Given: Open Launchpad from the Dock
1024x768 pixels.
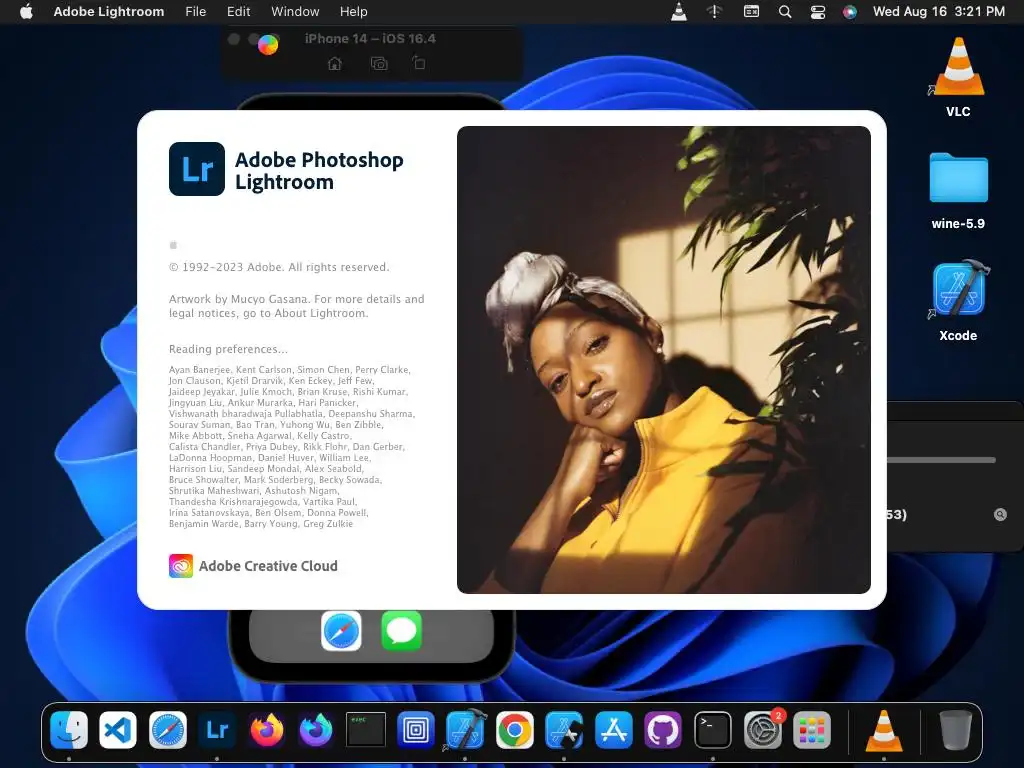Looking at the screenshot, I should [x=812, y=729].
